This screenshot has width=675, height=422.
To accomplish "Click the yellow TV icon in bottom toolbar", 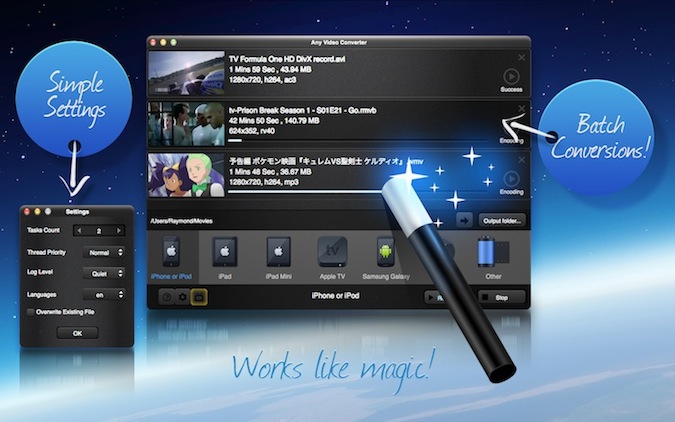I will coord(199,297).
